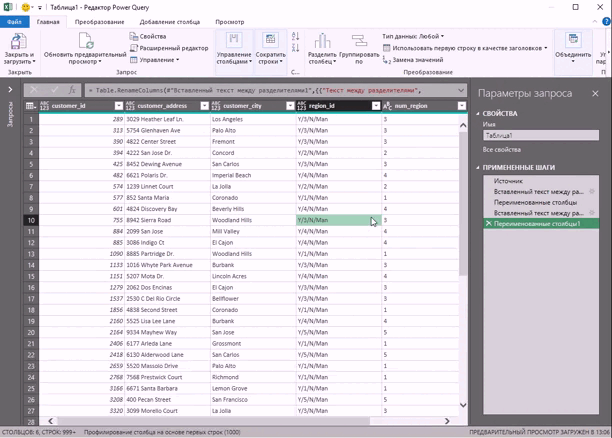Click the table corner menu icon
The width and height of the screenshot is (612, 438).
tap(30, 106)
